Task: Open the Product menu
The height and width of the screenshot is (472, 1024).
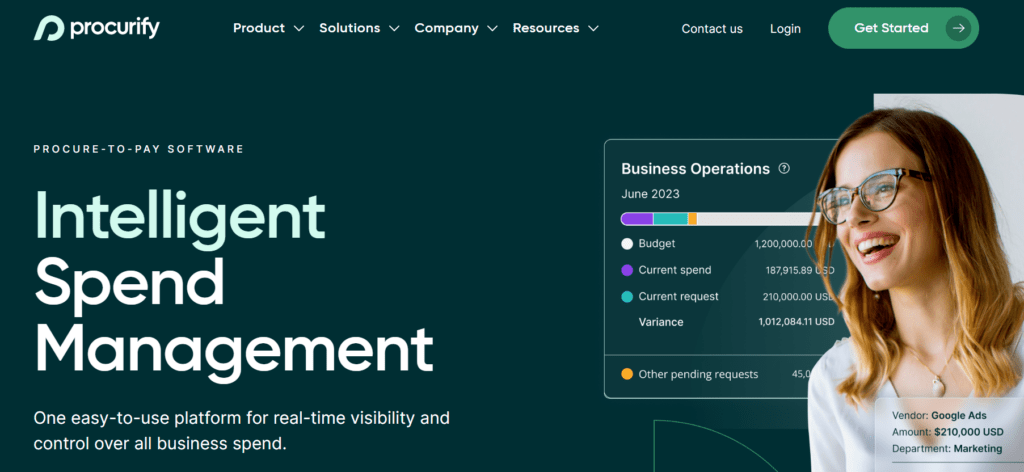Action: pos(259,28)
